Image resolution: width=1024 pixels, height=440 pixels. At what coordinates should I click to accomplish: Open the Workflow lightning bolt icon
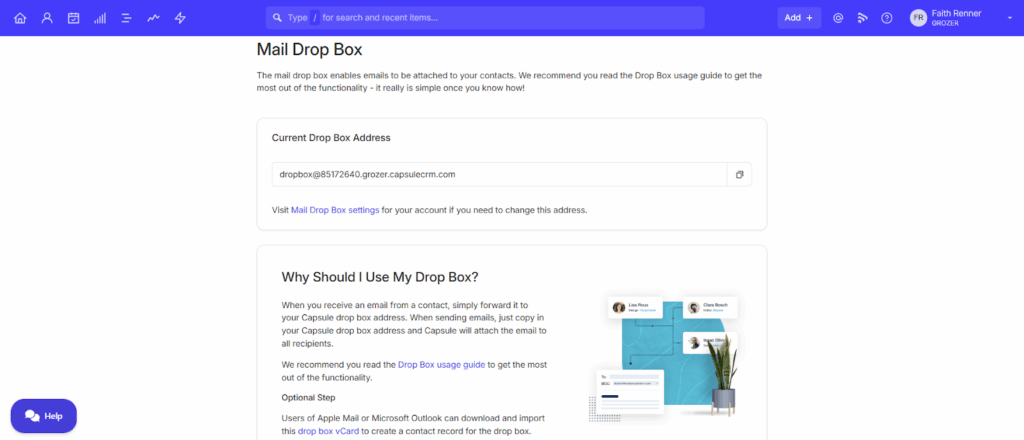(180, 18)
